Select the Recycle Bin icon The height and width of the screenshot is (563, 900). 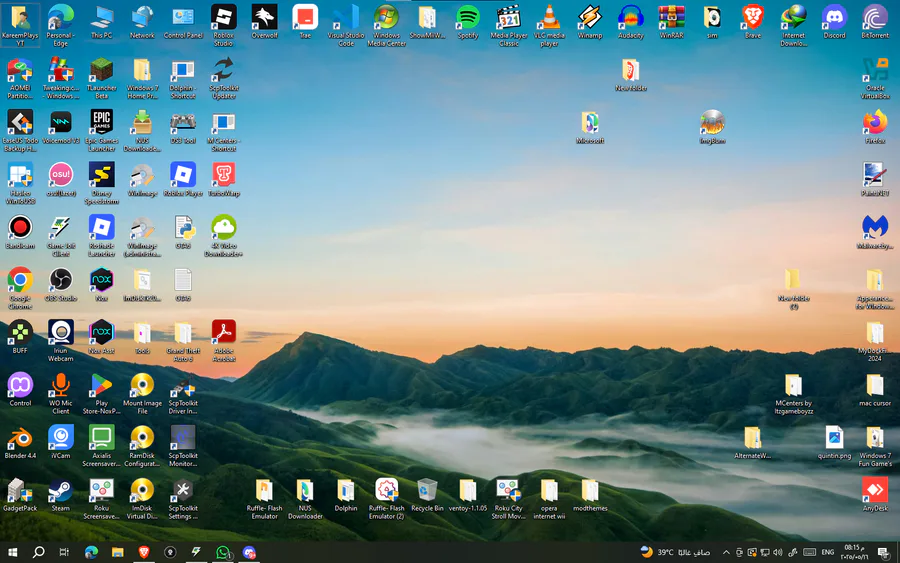coord(427,495)
